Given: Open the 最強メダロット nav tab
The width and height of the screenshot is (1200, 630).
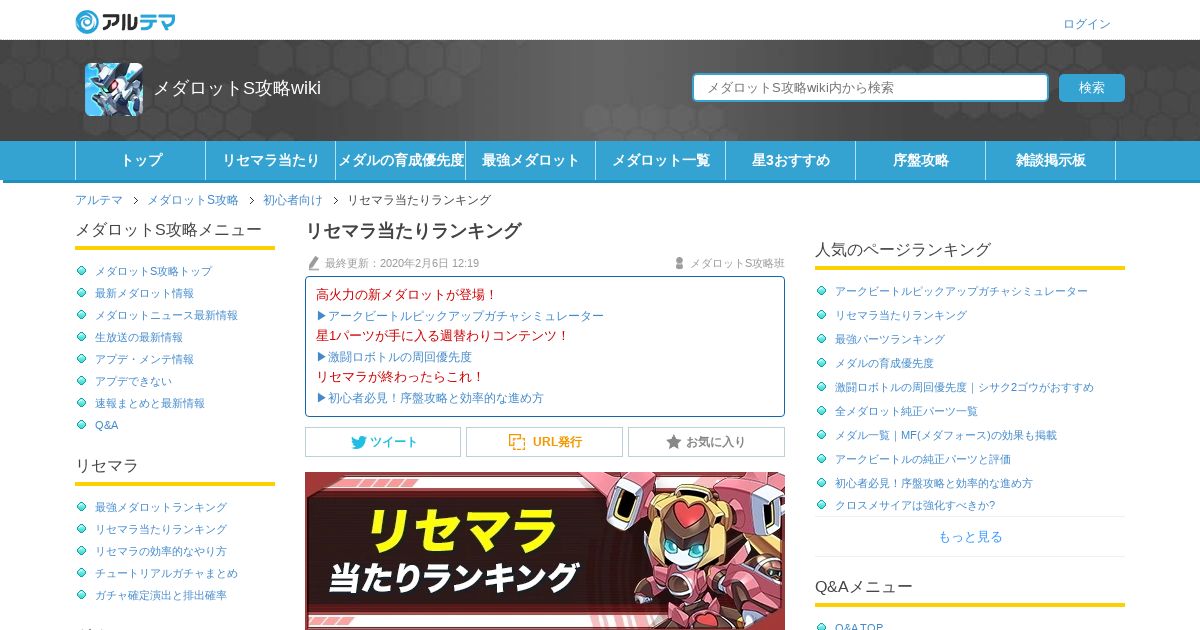Looking at the screenshot, I should click(531, 160).
